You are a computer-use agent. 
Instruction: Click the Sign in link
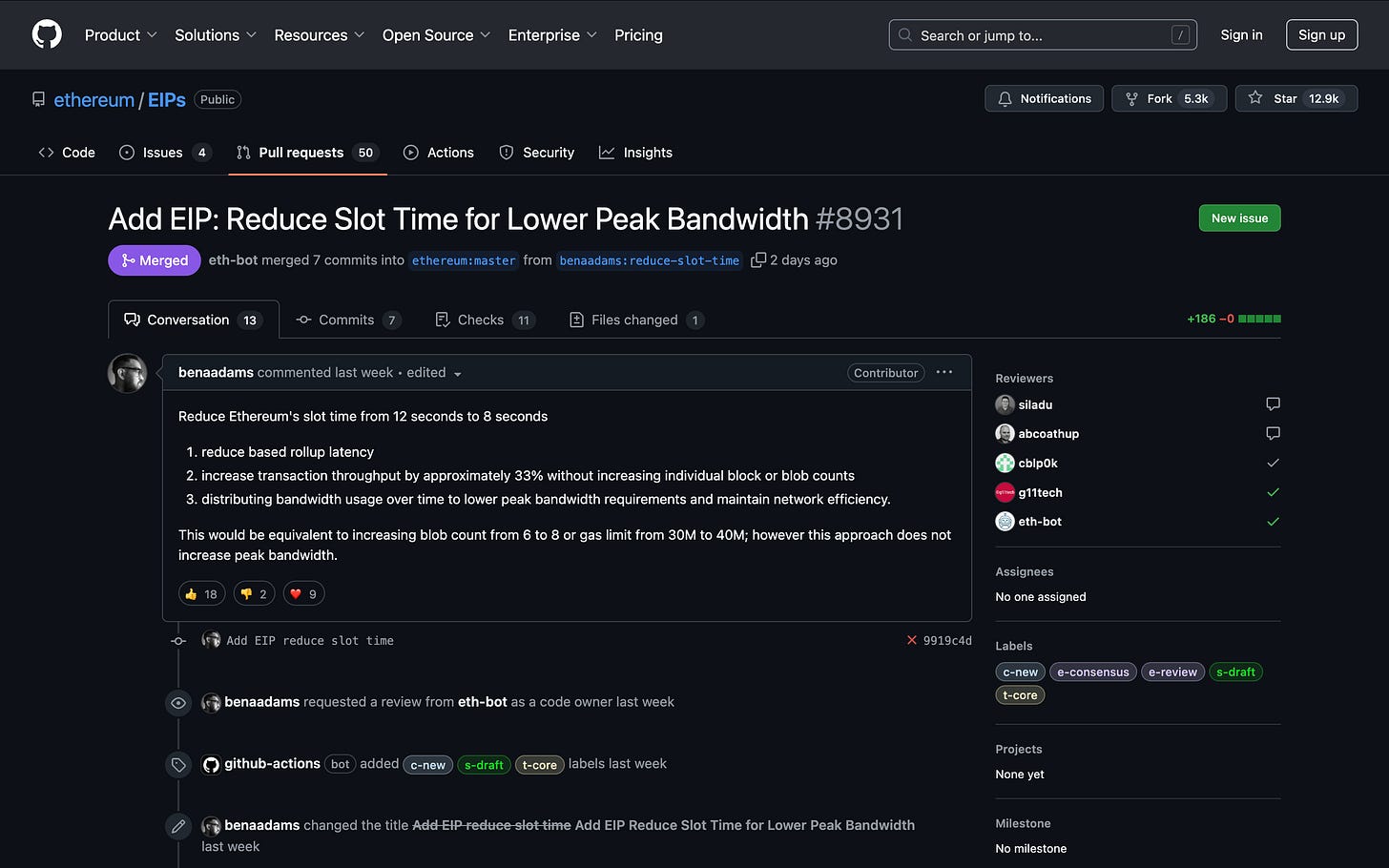tap(1241, 35)
